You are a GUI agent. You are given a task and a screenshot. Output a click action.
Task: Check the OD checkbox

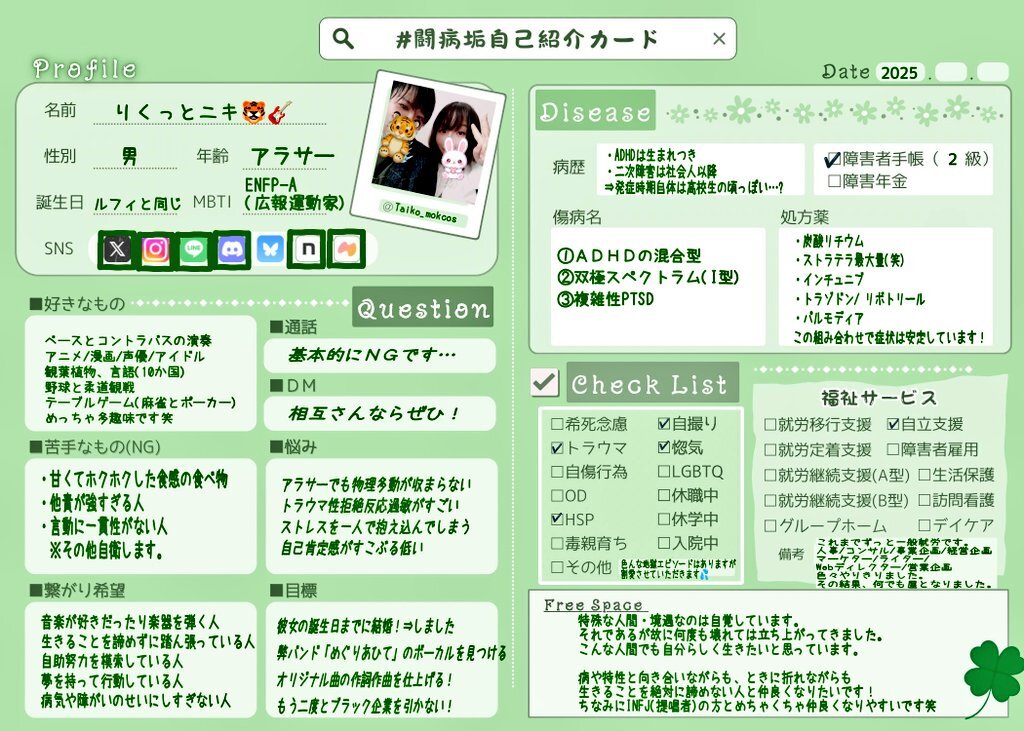pyautogui.click(x=557, y=496)
